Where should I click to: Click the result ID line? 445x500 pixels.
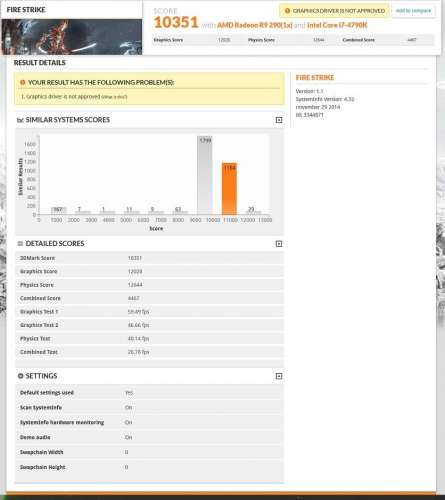pyautogui.click(x=309, y=115)
